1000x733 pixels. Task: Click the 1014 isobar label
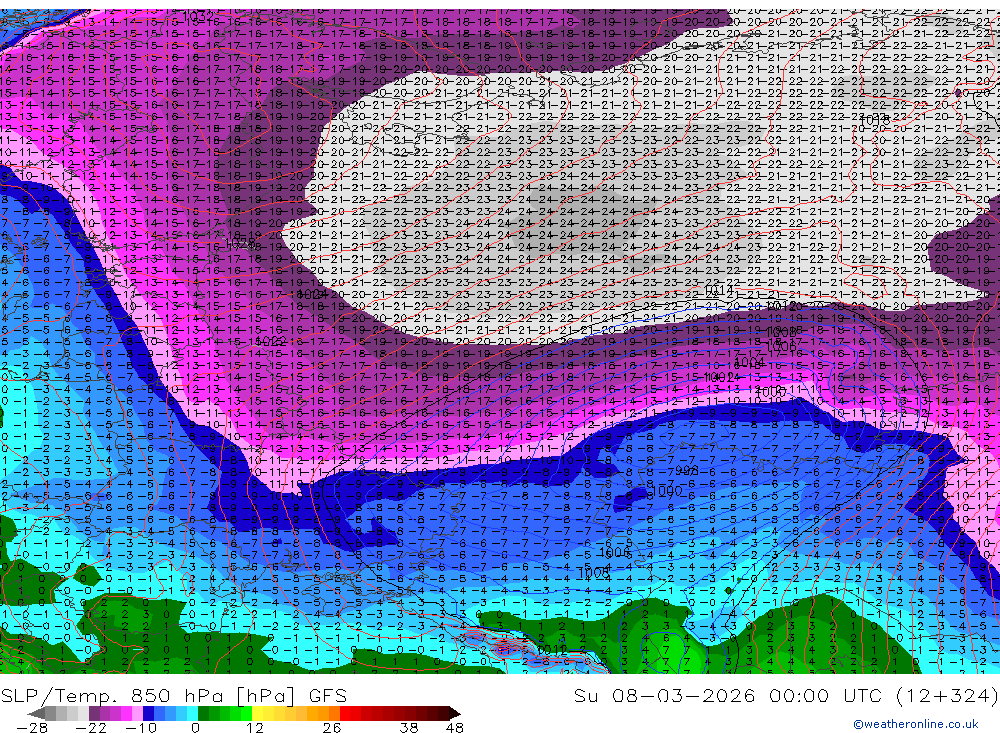[x=719, y=291]
